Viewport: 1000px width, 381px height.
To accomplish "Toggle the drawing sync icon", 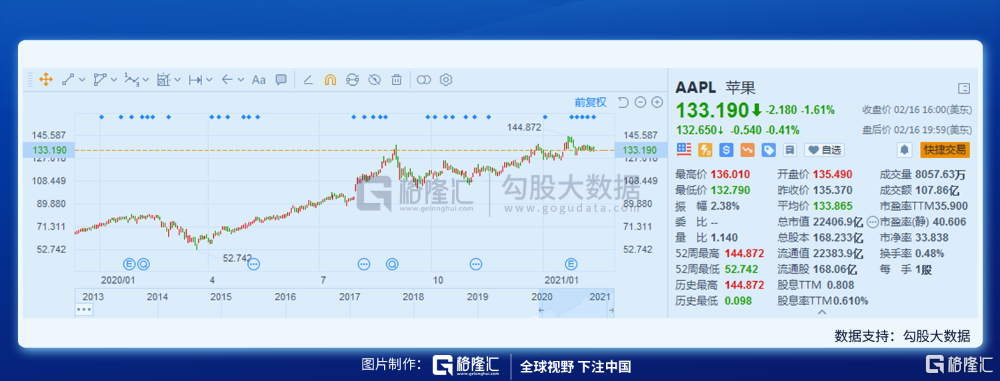I will 352,80.
